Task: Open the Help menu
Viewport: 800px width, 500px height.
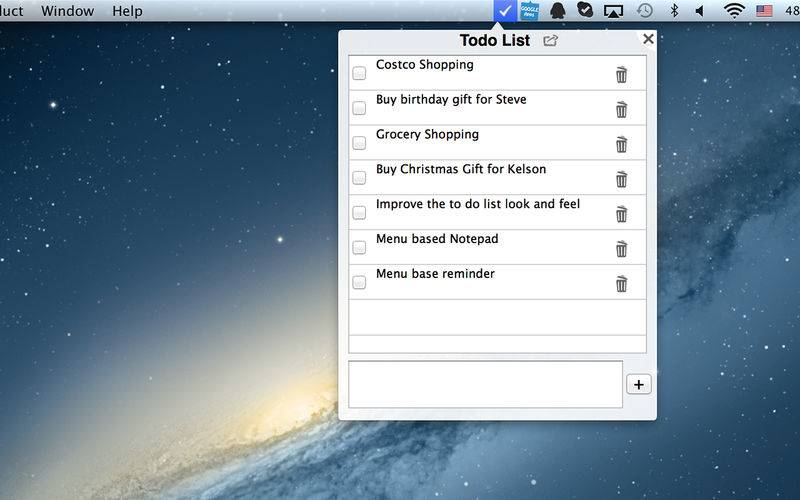Action: [x=127, y=11]
